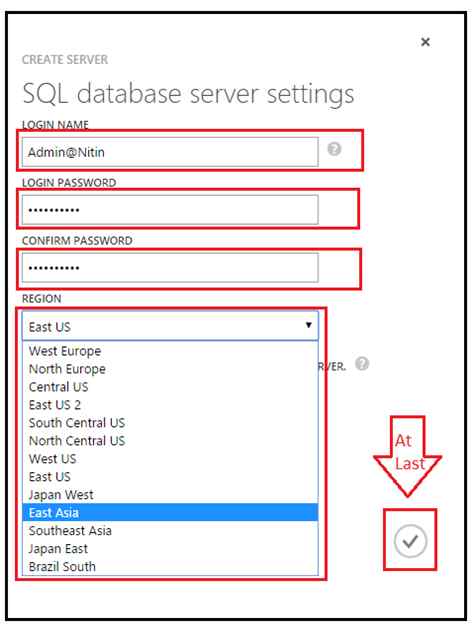The image size is (474, 628).
Task: Pick South Central US region
Action: coord(170,423)
